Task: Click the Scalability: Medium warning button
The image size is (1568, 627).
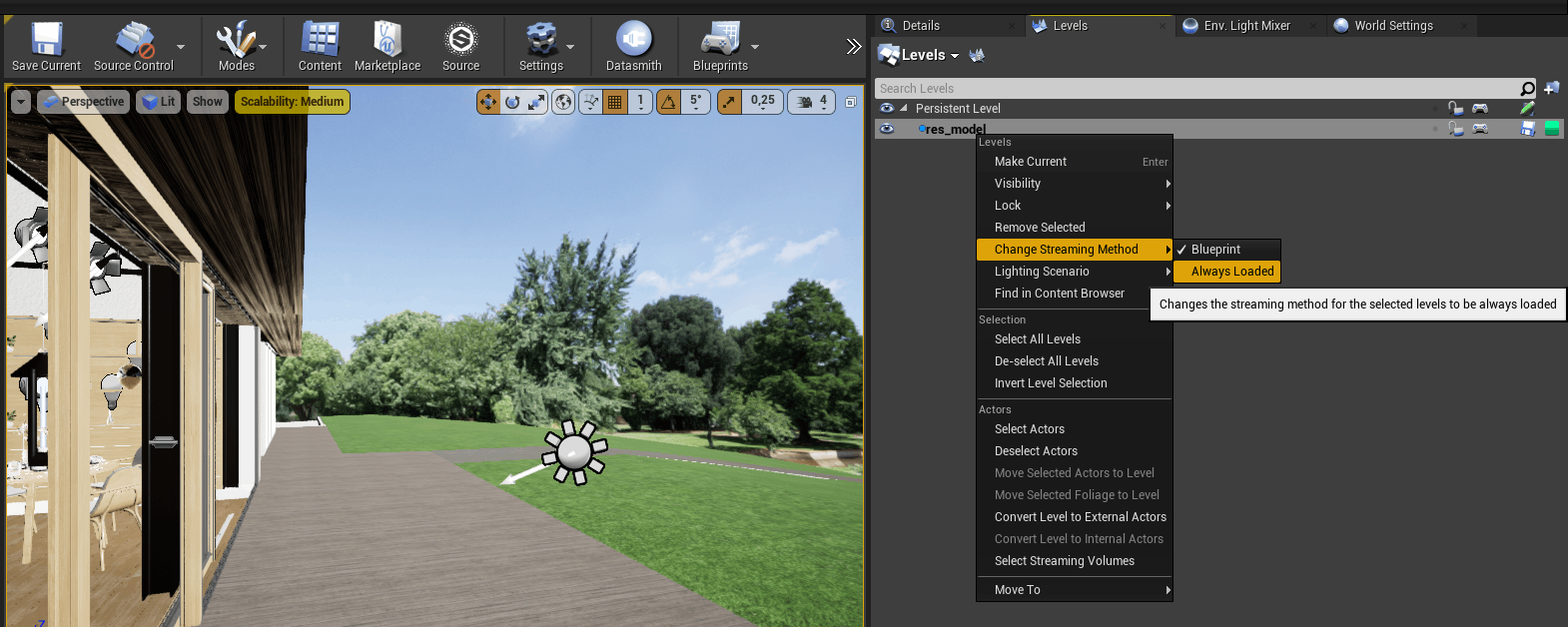Action: (293, 102)
